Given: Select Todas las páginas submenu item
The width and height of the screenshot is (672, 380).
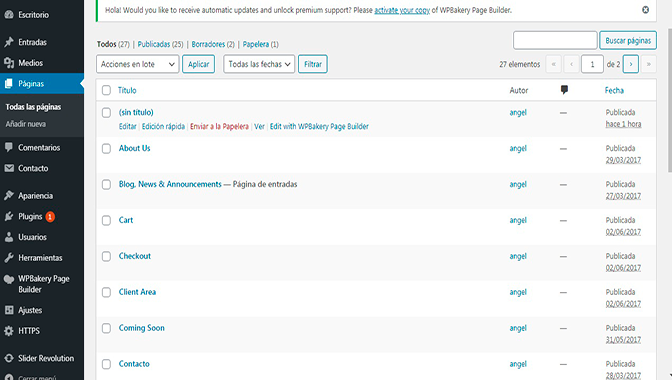Looking at the screenshot, I should pyautogui.click(x=33, y=107).
